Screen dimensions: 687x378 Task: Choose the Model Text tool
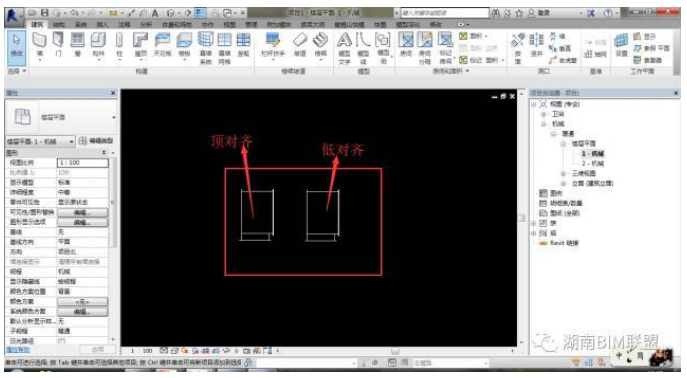(x=344, y=48)
